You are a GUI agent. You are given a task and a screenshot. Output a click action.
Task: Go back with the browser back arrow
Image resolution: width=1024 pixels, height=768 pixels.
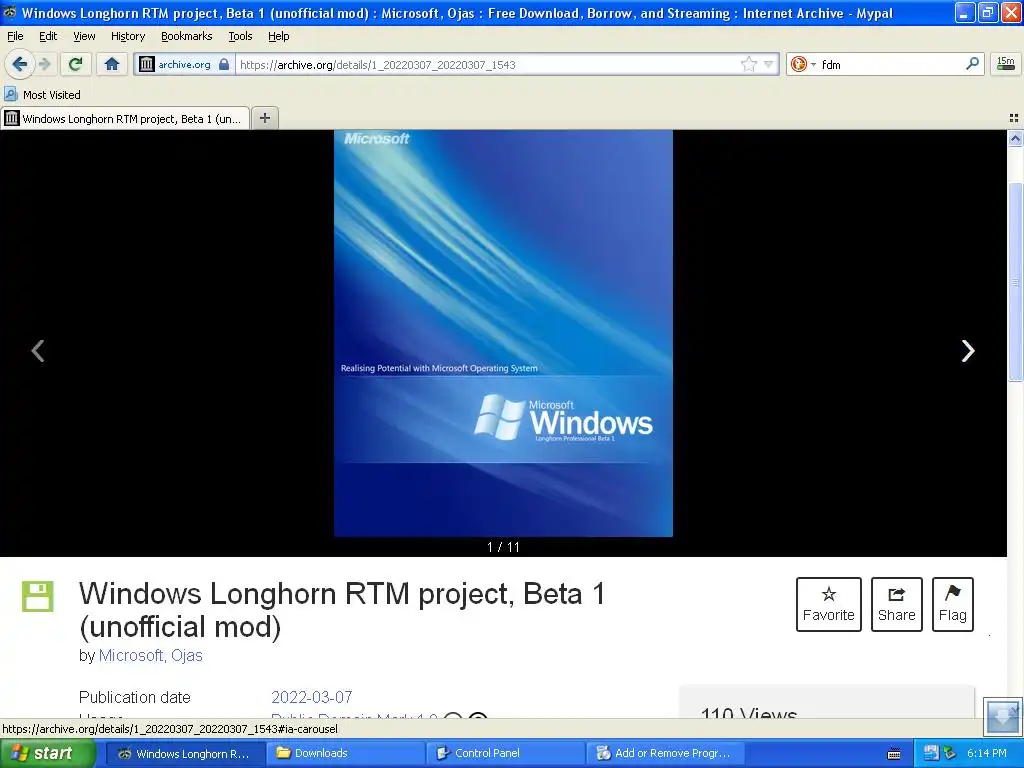[x=19, y=64]
